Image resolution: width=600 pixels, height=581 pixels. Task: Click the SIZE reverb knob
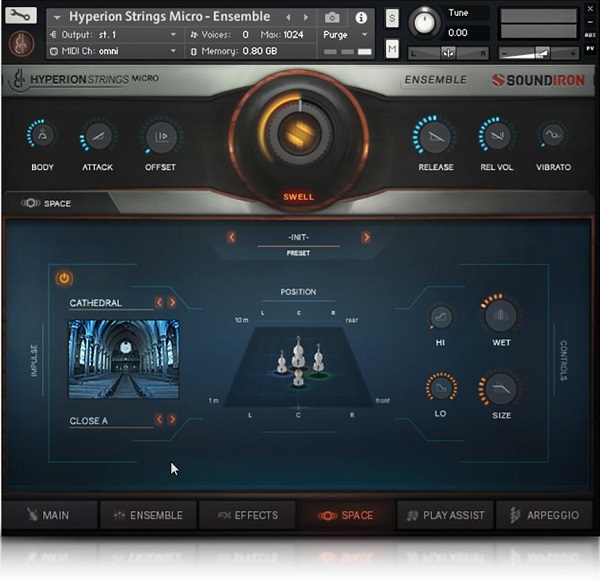pyautogui.click(x=500, y=388)
